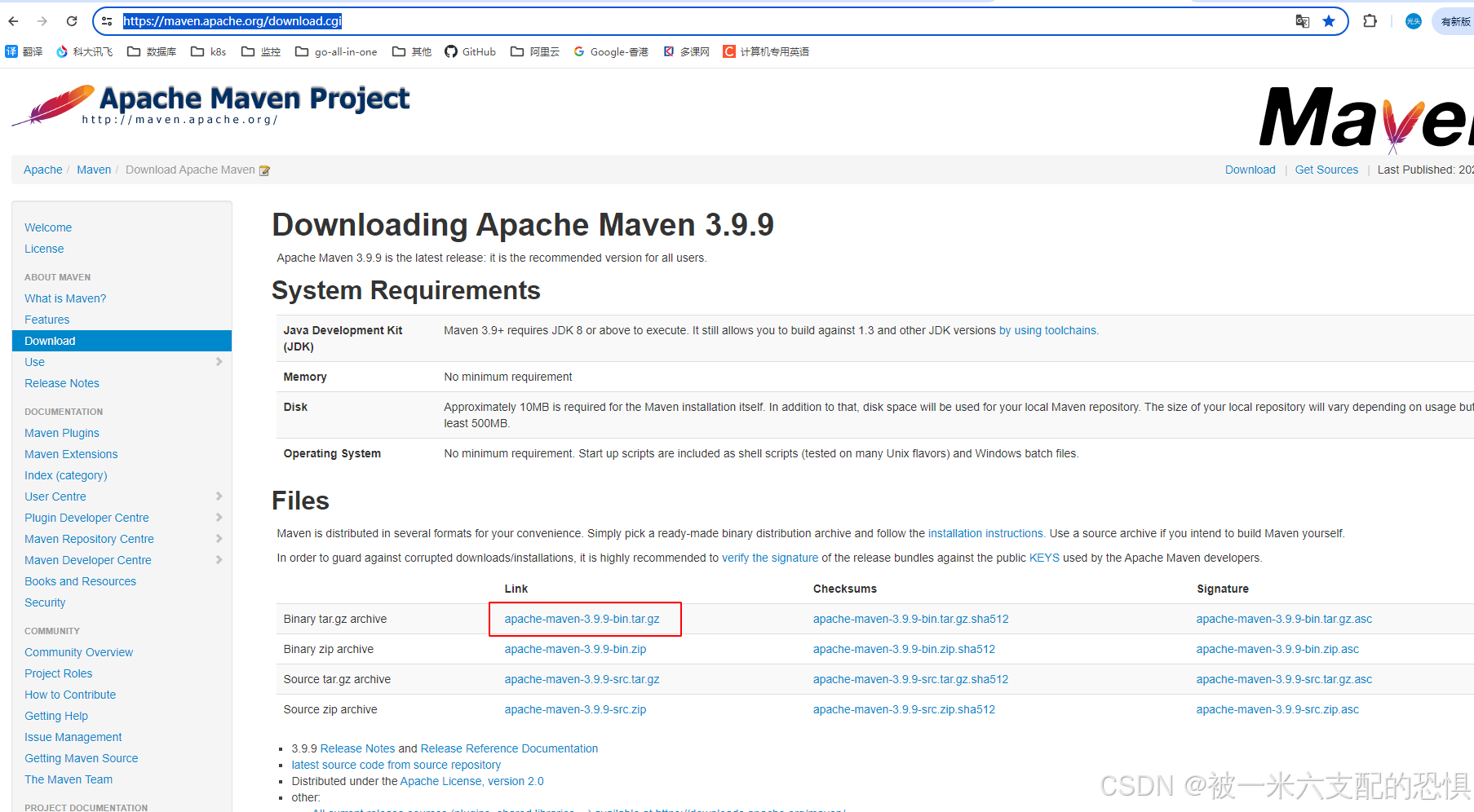Open the browser extensions puzzle icon
The image size is (1474, 812).
1370,21
